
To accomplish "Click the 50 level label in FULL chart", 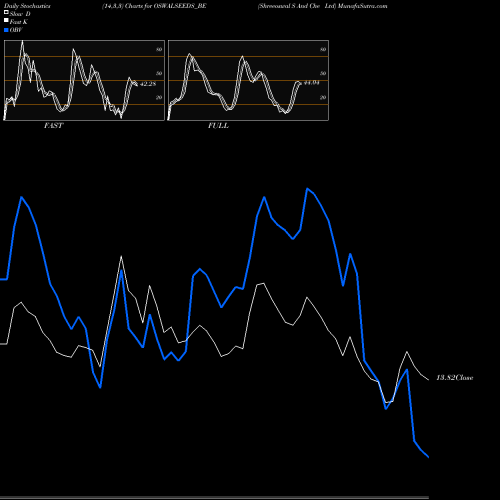I will (323, 73).
